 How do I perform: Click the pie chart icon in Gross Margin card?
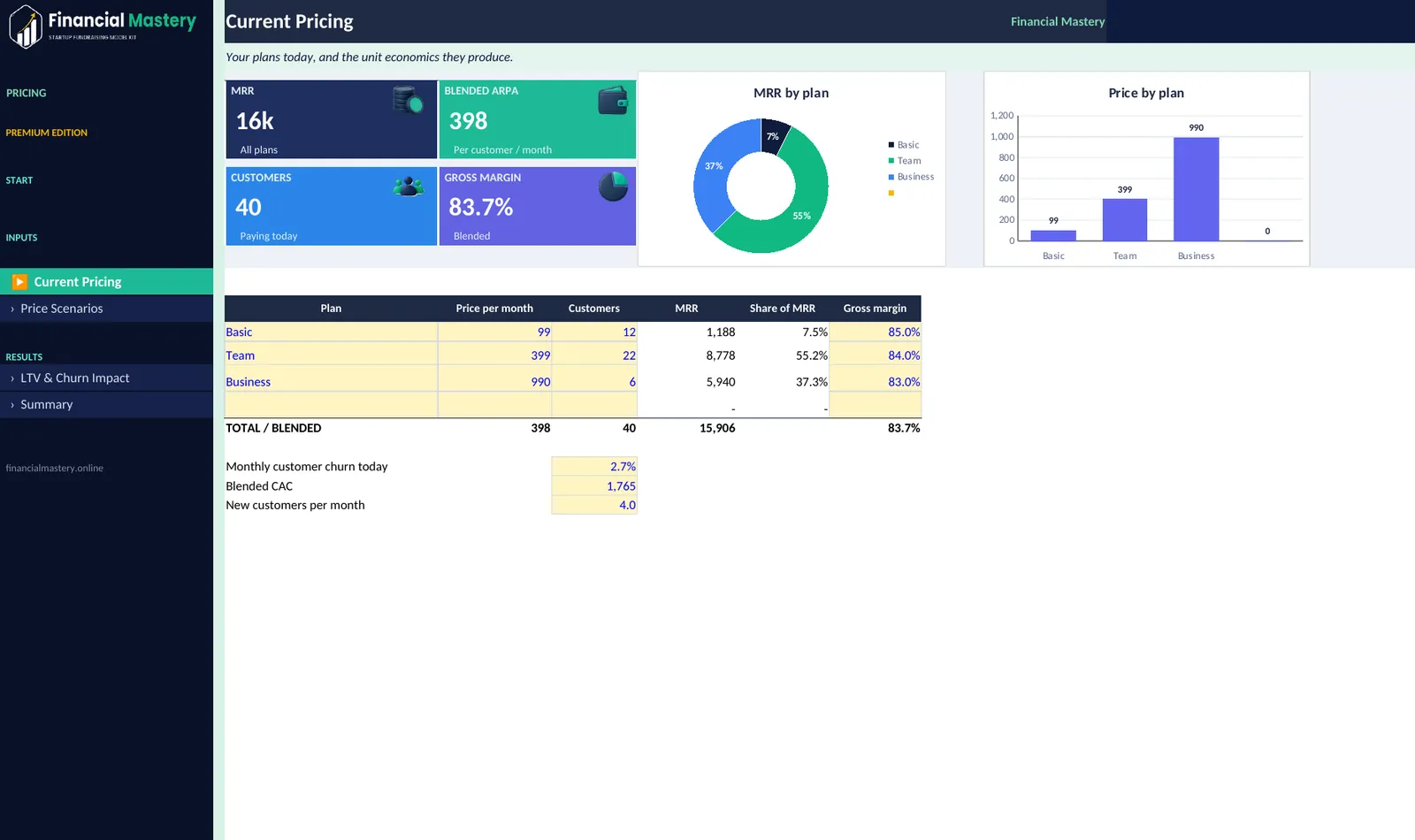613,187
